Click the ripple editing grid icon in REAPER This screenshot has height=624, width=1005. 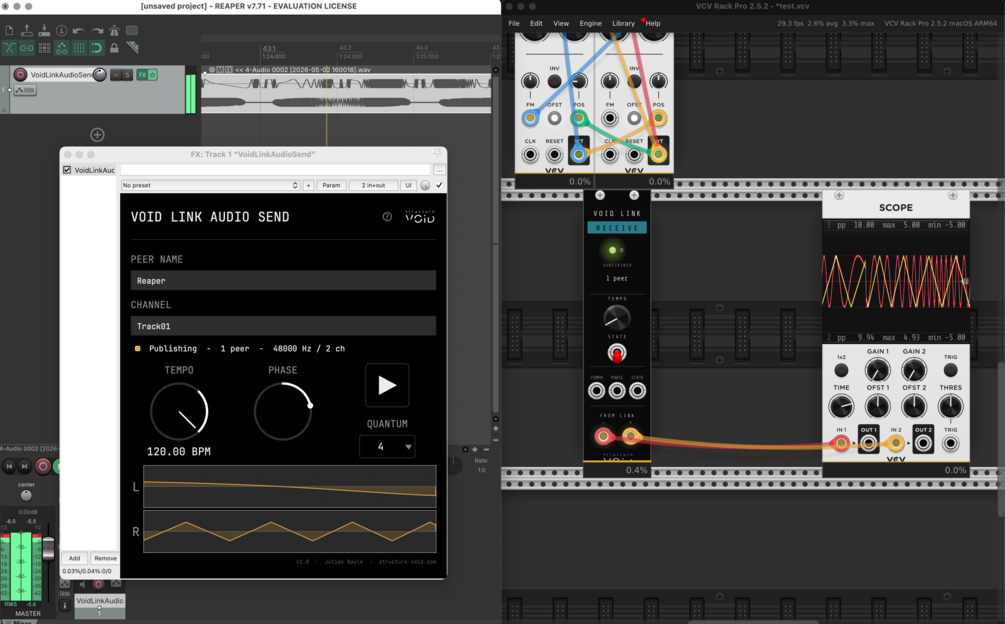[44, 48]
